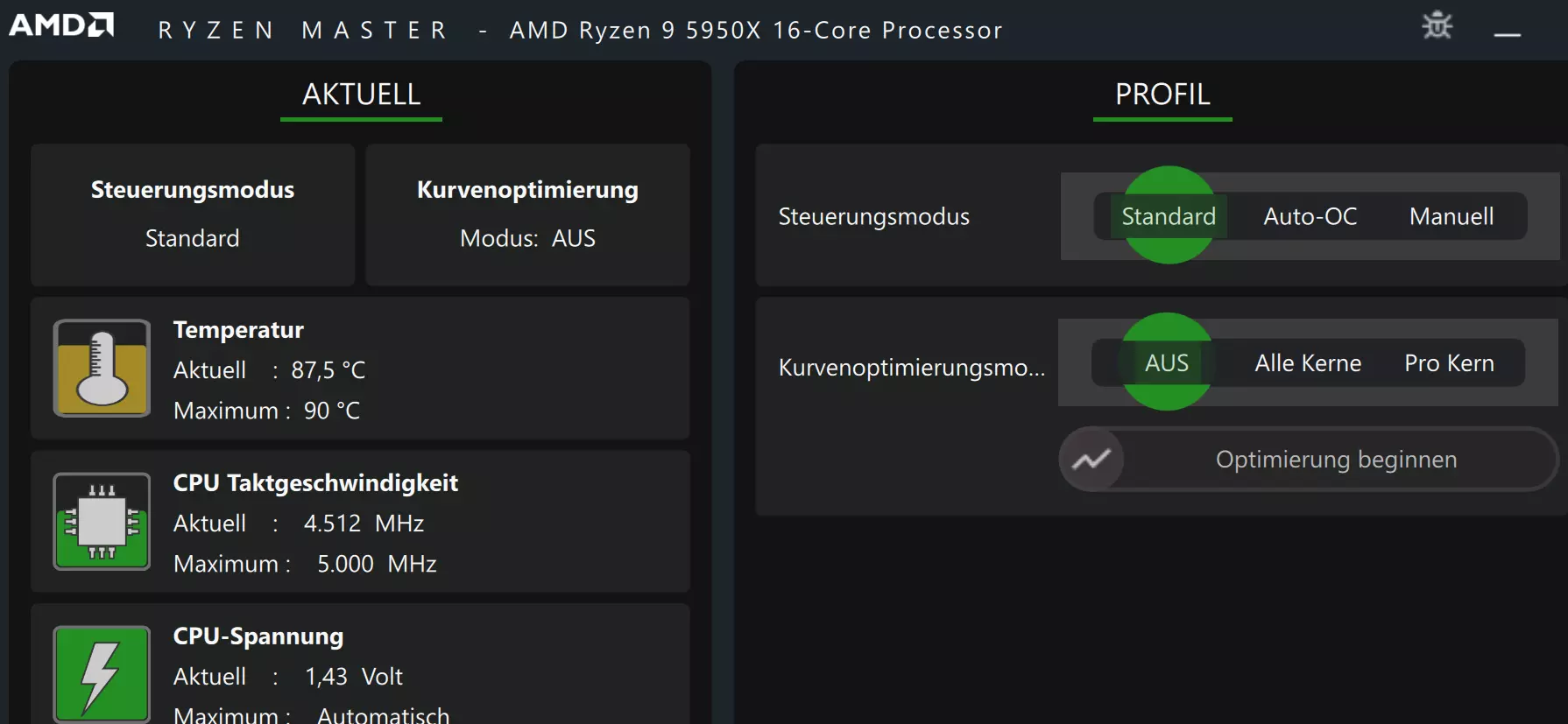Open the bug report icon

tap(1437, 25)
